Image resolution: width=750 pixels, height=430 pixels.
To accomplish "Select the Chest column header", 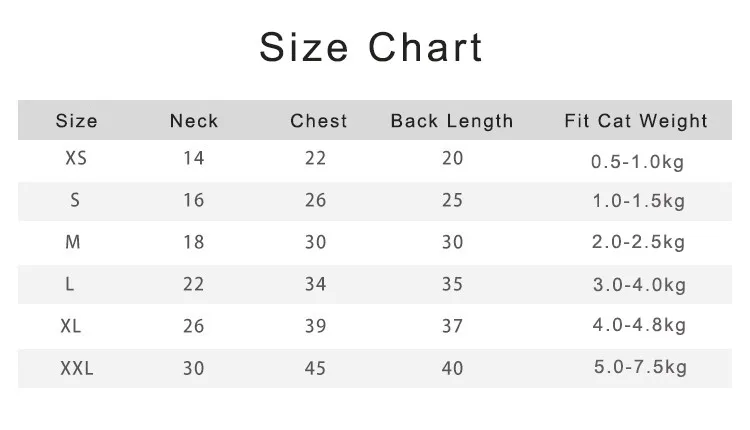I will 319,121.
